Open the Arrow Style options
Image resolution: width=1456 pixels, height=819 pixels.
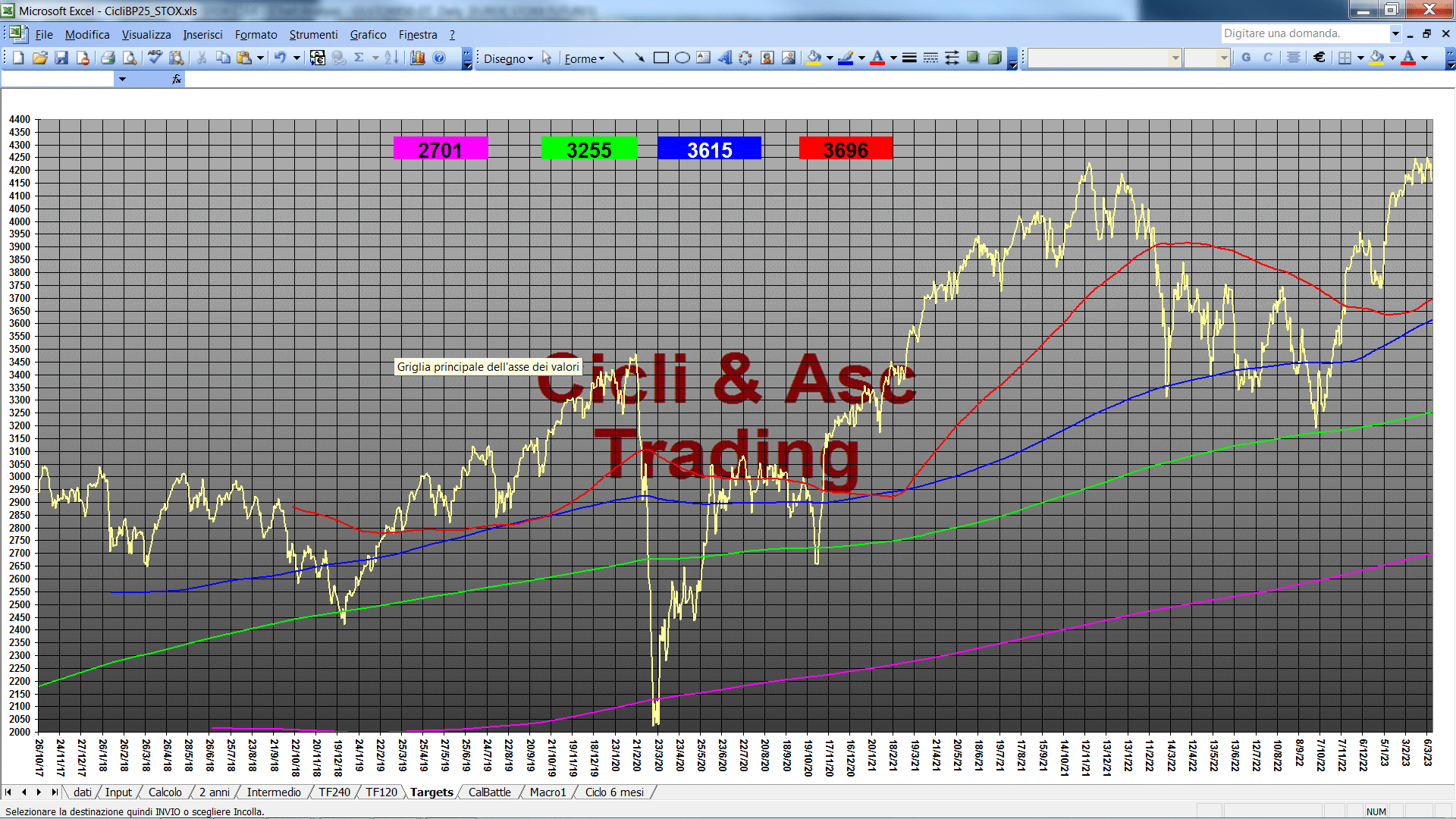point(952,58)
